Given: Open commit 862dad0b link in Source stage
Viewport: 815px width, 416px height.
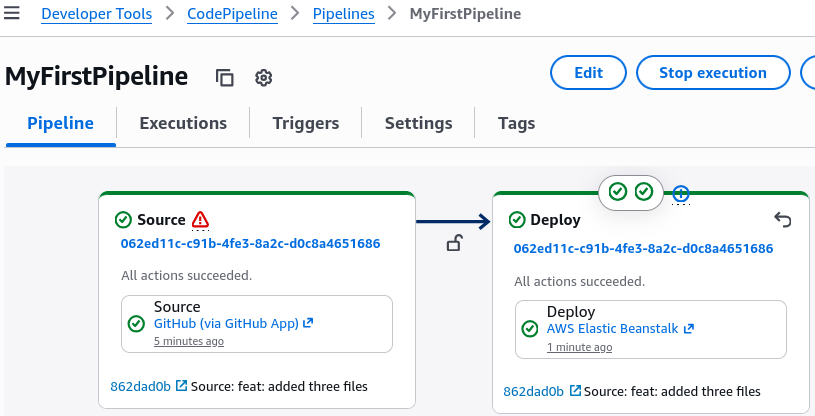Looking at the screenshot, I should [140, 386].
